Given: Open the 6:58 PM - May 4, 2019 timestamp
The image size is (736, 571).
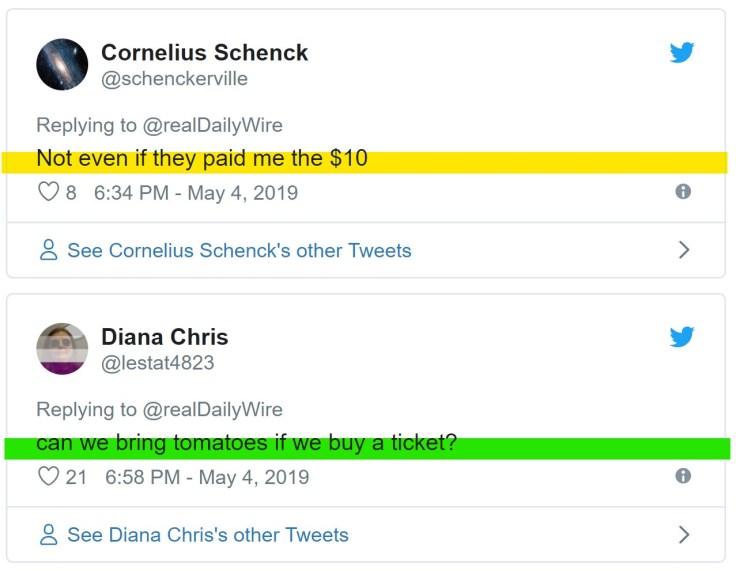Looking at the screenshot, I should click(x=207, y=477).
